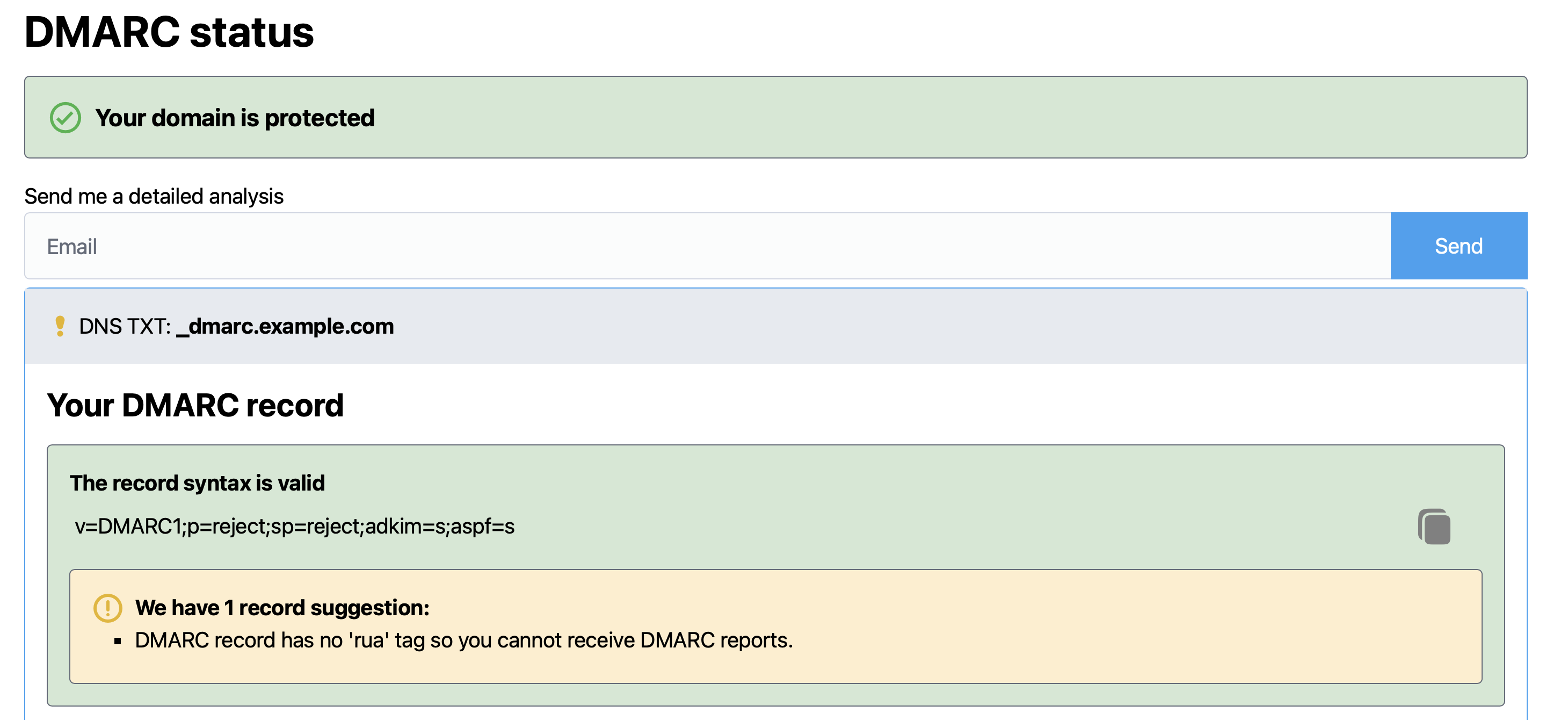This screenshot has width=1568, height=720.
Task: Click the 'Send me a detailed analysis' label
Action: [154, 196]
